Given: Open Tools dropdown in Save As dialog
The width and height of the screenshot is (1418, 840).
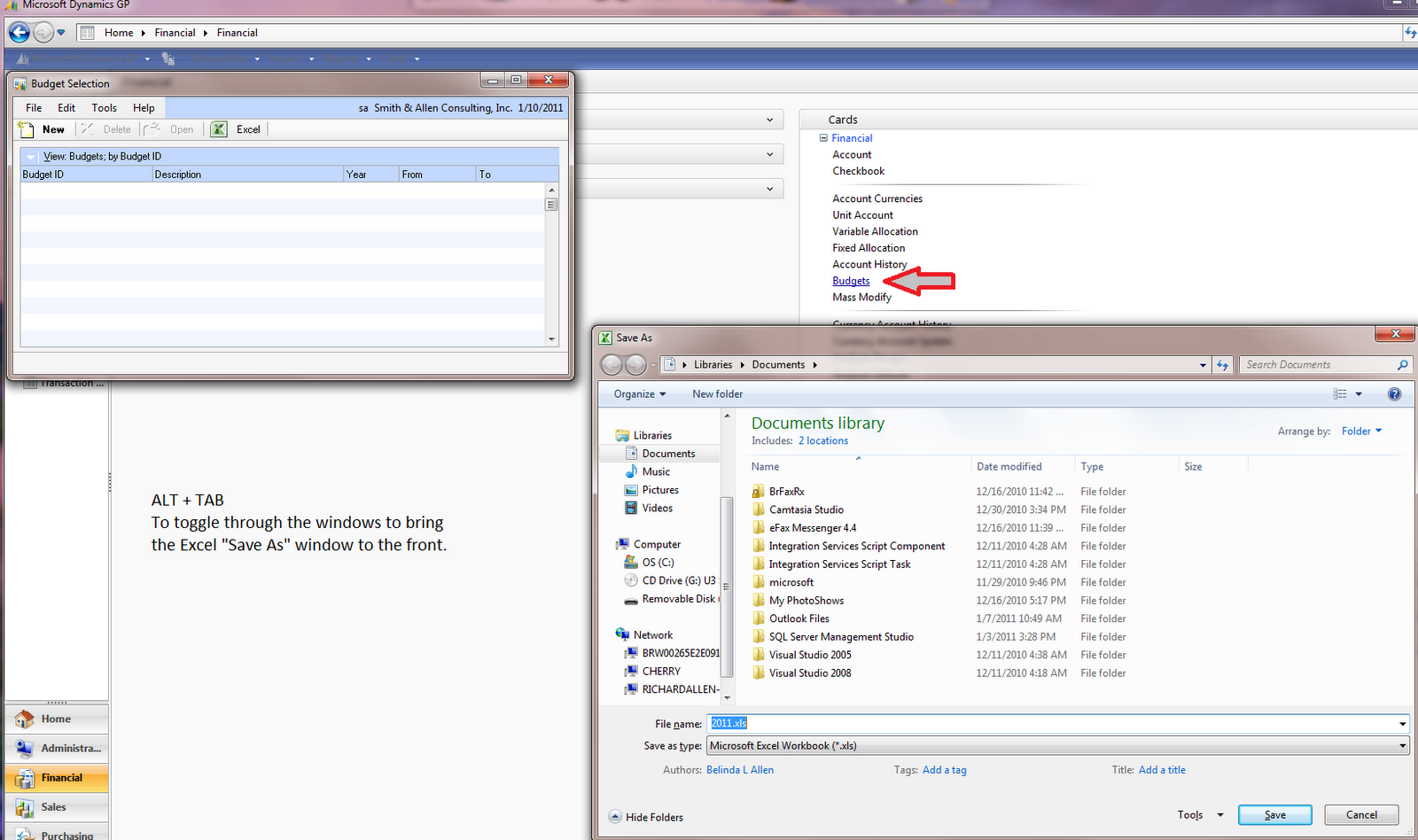Looking at the screenshot, I should click(1200, 815).
